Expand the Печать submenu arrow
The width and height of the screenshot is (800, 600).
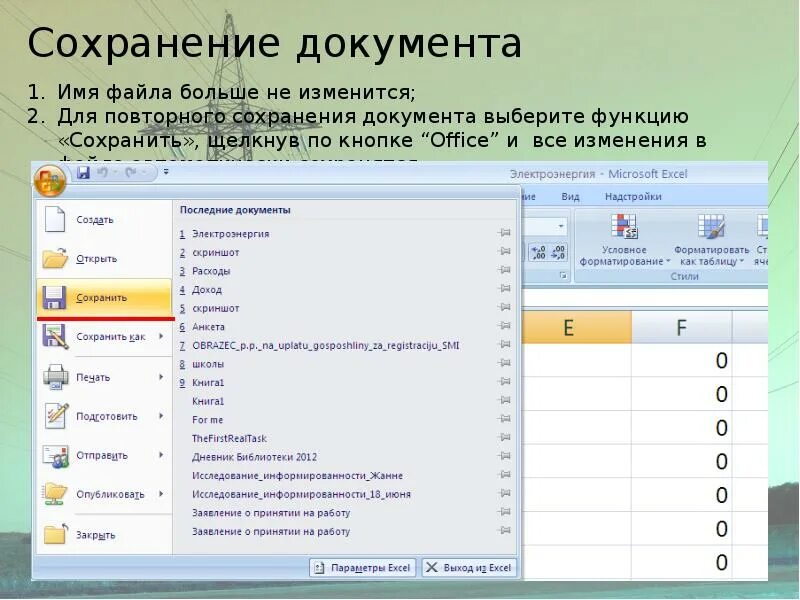[x=161, y=377]
